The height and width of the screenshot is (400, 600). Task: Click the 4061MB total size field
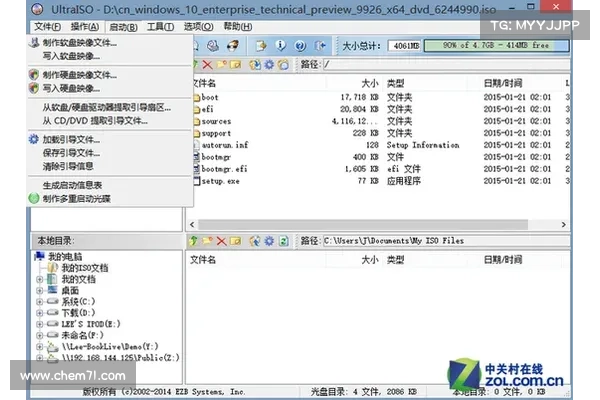[x=404, y=46]
